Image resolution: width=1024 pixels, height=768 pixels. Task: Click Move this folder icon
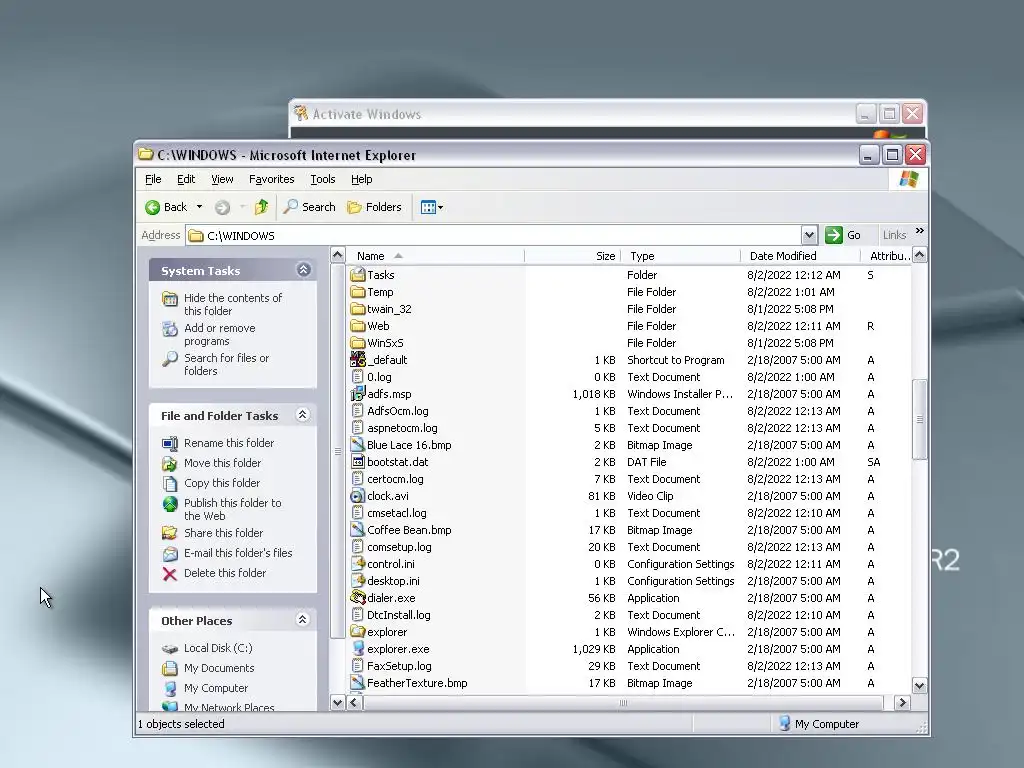(170, 464)
